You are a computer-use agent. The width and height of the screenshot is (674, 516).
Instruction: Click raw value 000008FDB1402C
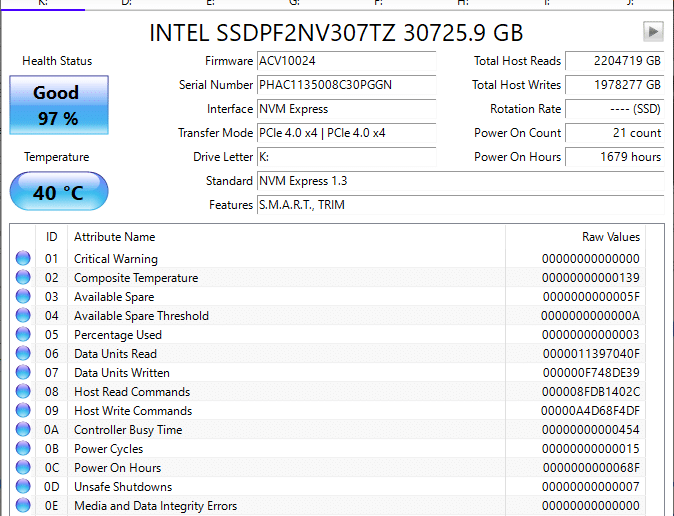(591, 391)
